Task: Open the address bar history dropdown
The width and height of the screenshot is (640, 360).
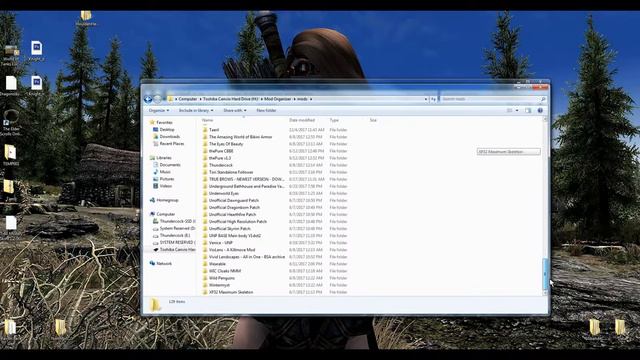Action: click(x=426, y=99)
